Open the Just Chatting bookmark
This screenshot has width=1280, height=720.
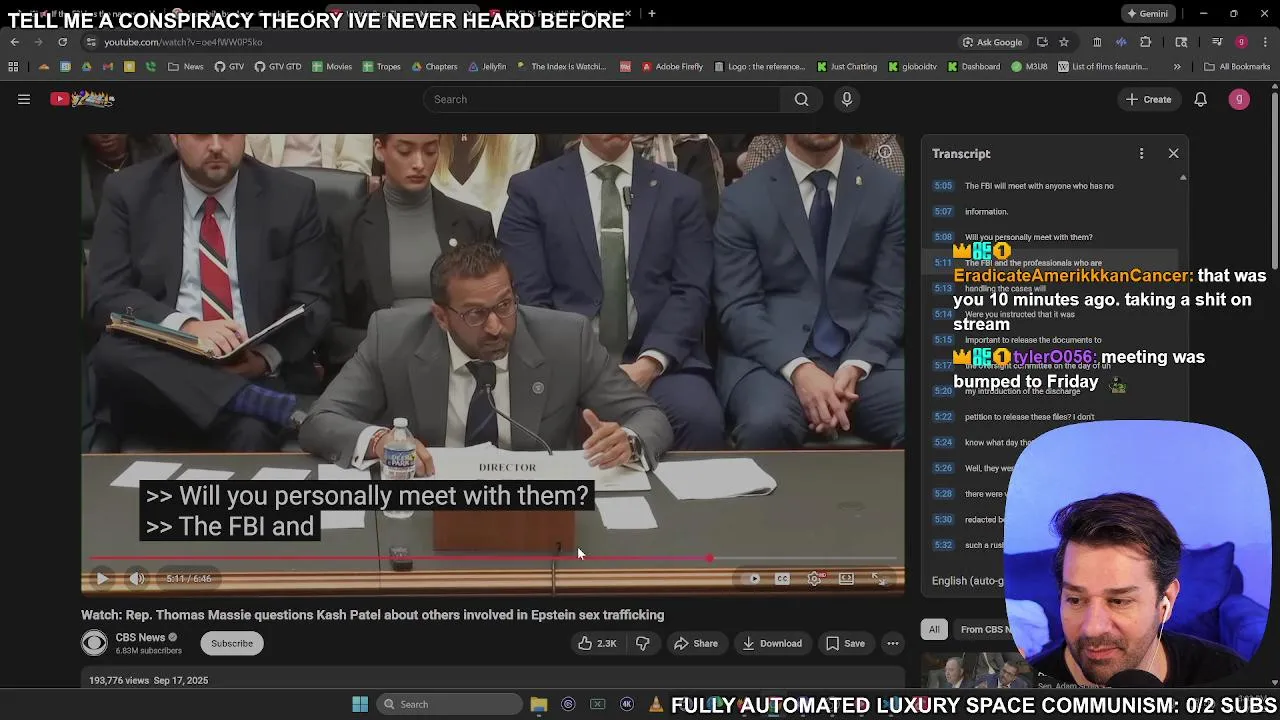(x=847, y=67)
